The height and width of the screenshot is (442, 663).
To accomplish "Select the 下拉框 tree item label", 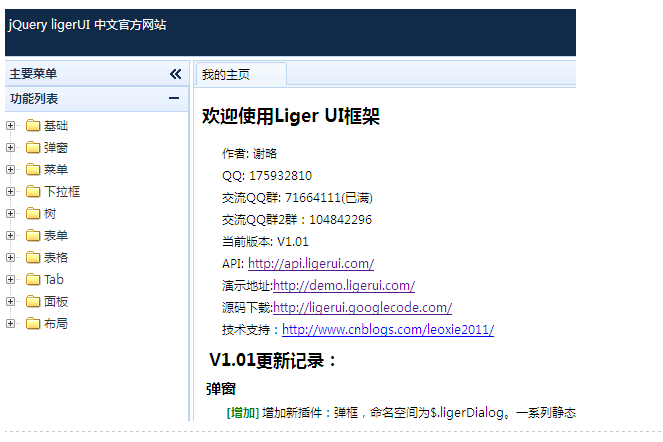I will pyautogui.click(x=62, y=192).
